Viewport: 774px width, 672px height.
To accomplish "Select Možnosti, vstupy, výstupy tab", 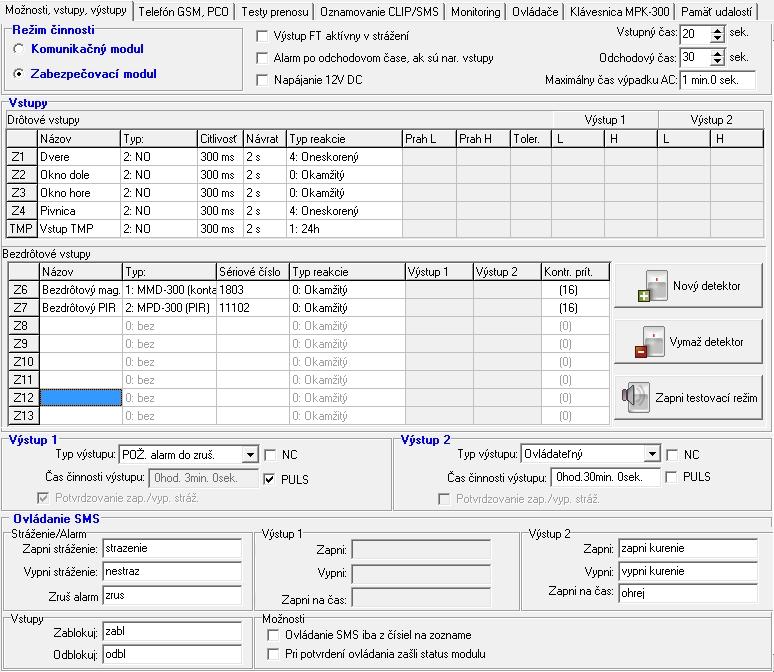I will coord(66,10).
